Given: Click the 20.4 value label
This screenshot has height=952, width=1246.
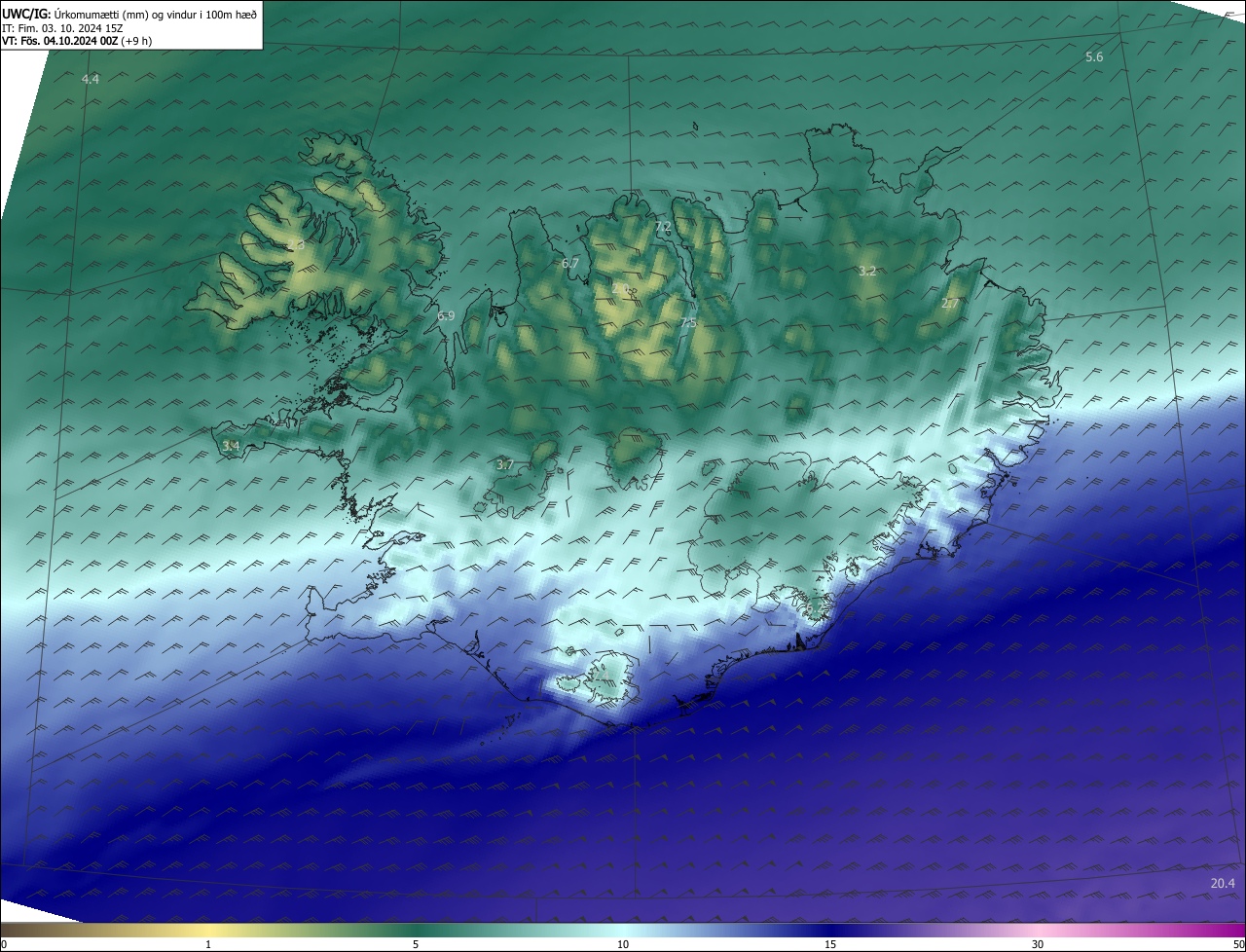Looking at the screenshot, I should (x=1223, y=883).
